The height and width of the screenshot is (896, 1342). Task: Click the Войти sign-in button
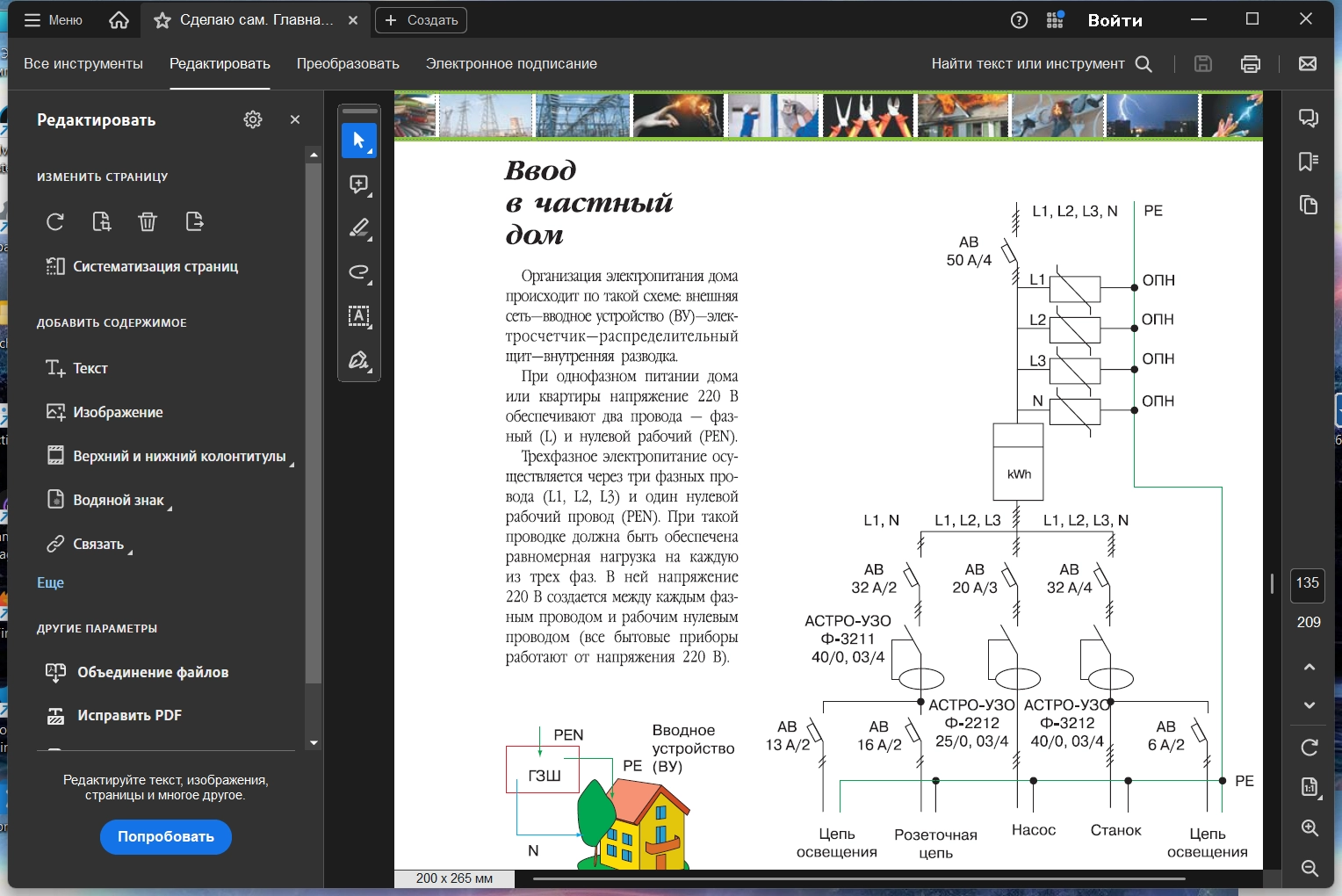tap(1115, 20)
